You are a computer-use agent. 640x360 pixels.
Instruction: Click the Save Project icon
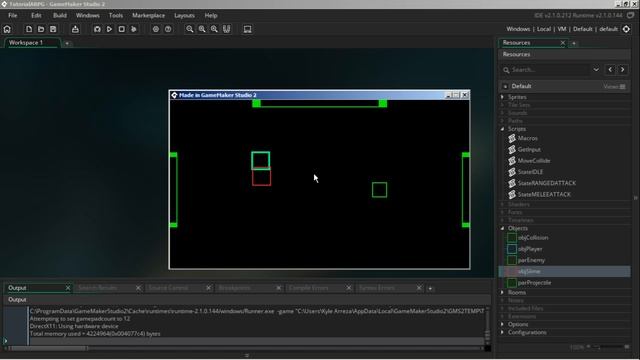53,29
